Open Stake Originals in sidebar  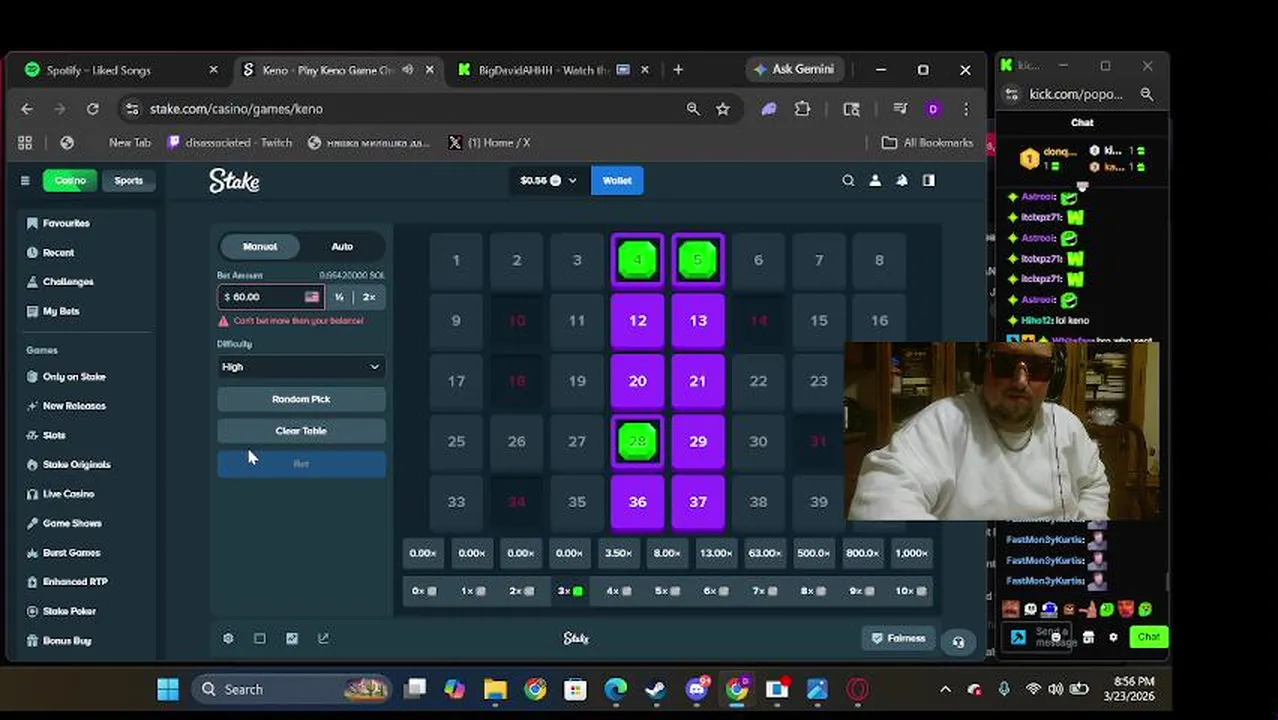coord(76,464)
